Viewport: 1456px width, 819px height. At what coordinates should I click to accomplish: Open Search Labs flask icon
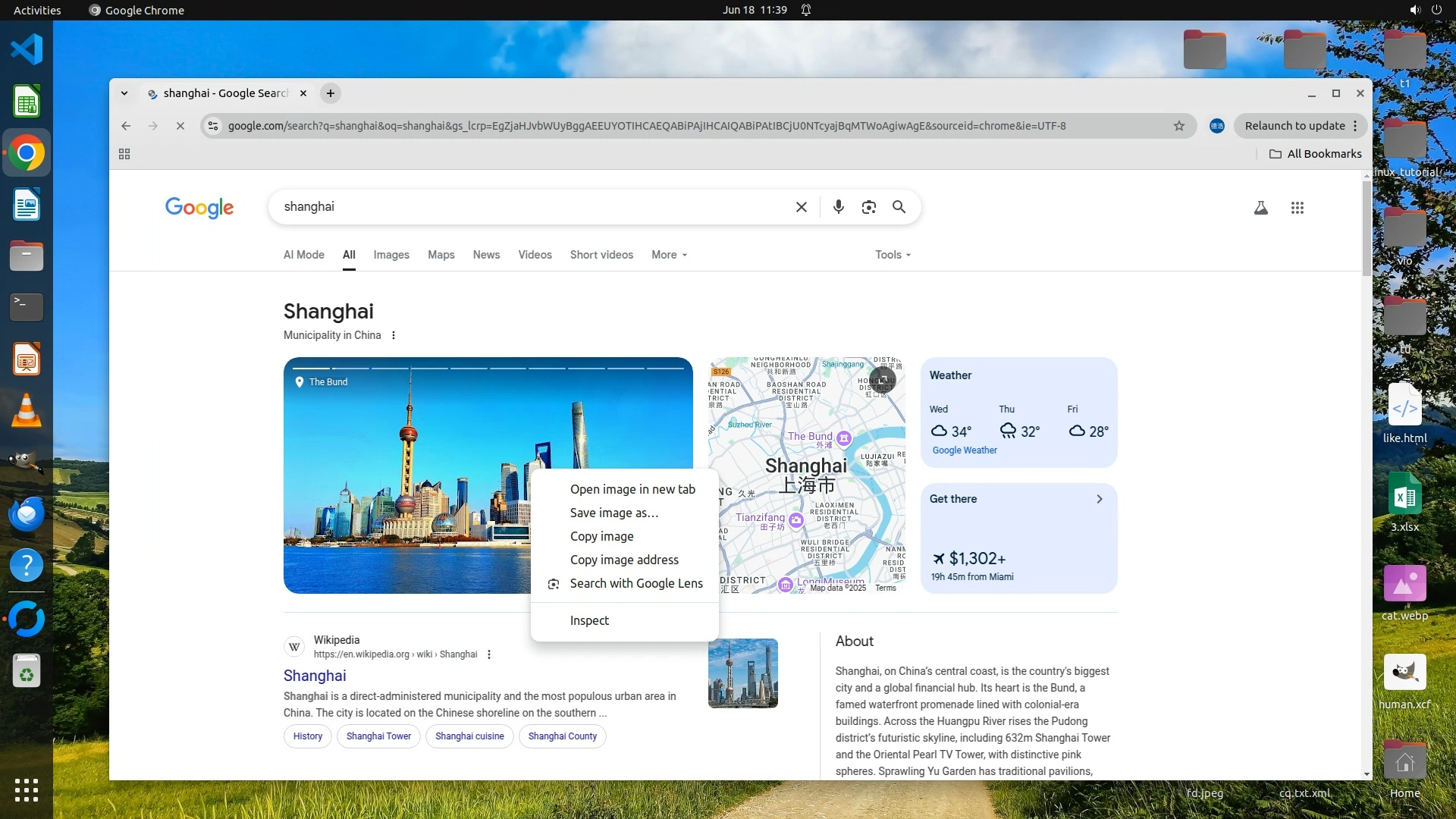pos(1261,208)
